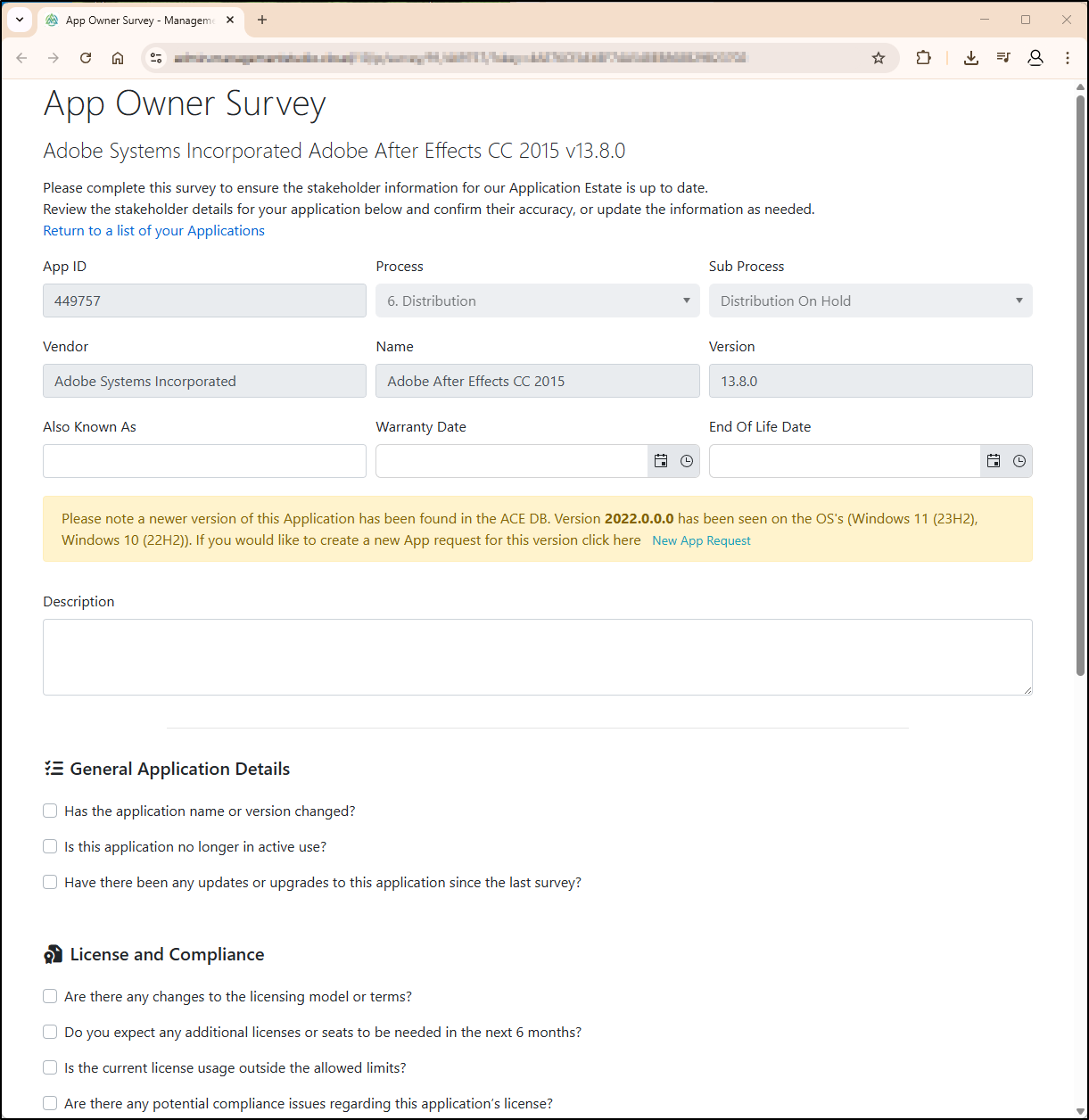Open the media controls icon
1089x1120 pixels.
[x=1003, y=58]
